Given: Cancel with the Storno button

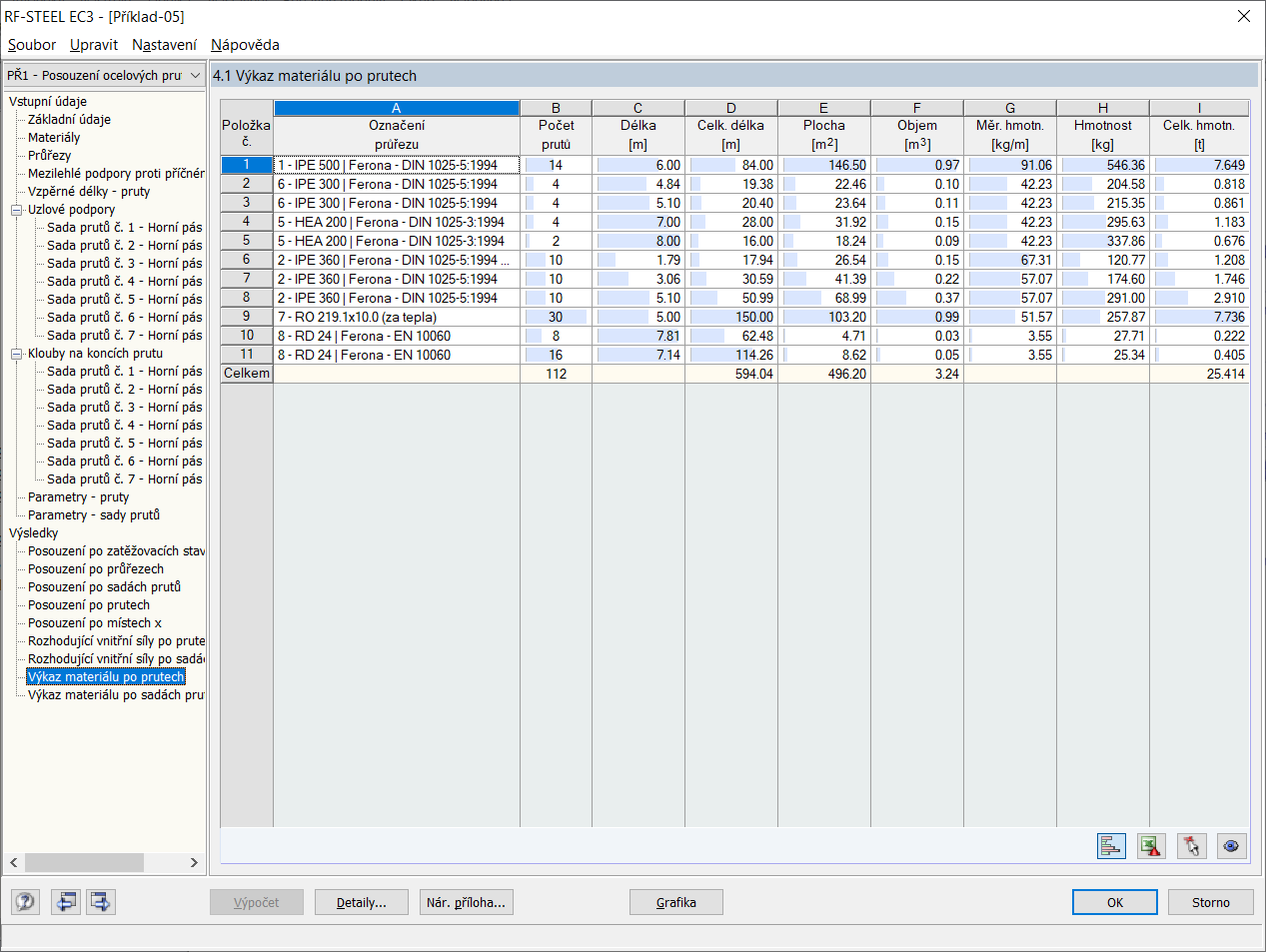Looking at the screenshot, I should pyautogui.click(x=1211, y=902).
